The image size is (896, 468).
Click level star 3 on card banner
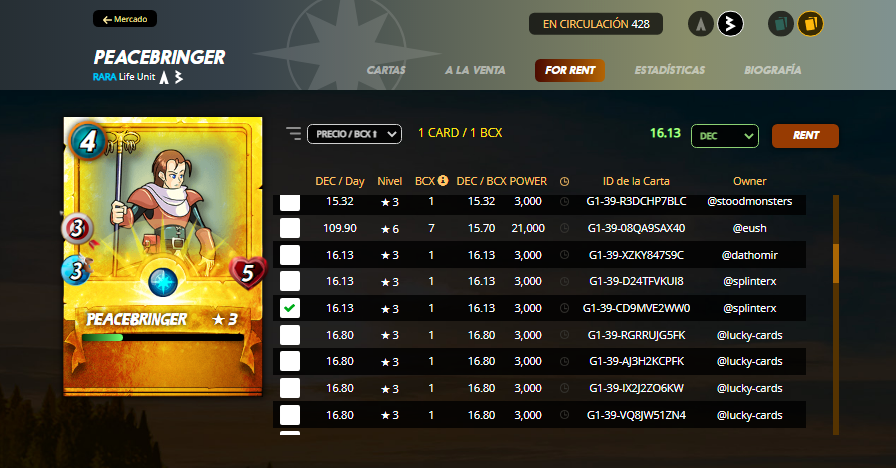click(x=225, y=319)
